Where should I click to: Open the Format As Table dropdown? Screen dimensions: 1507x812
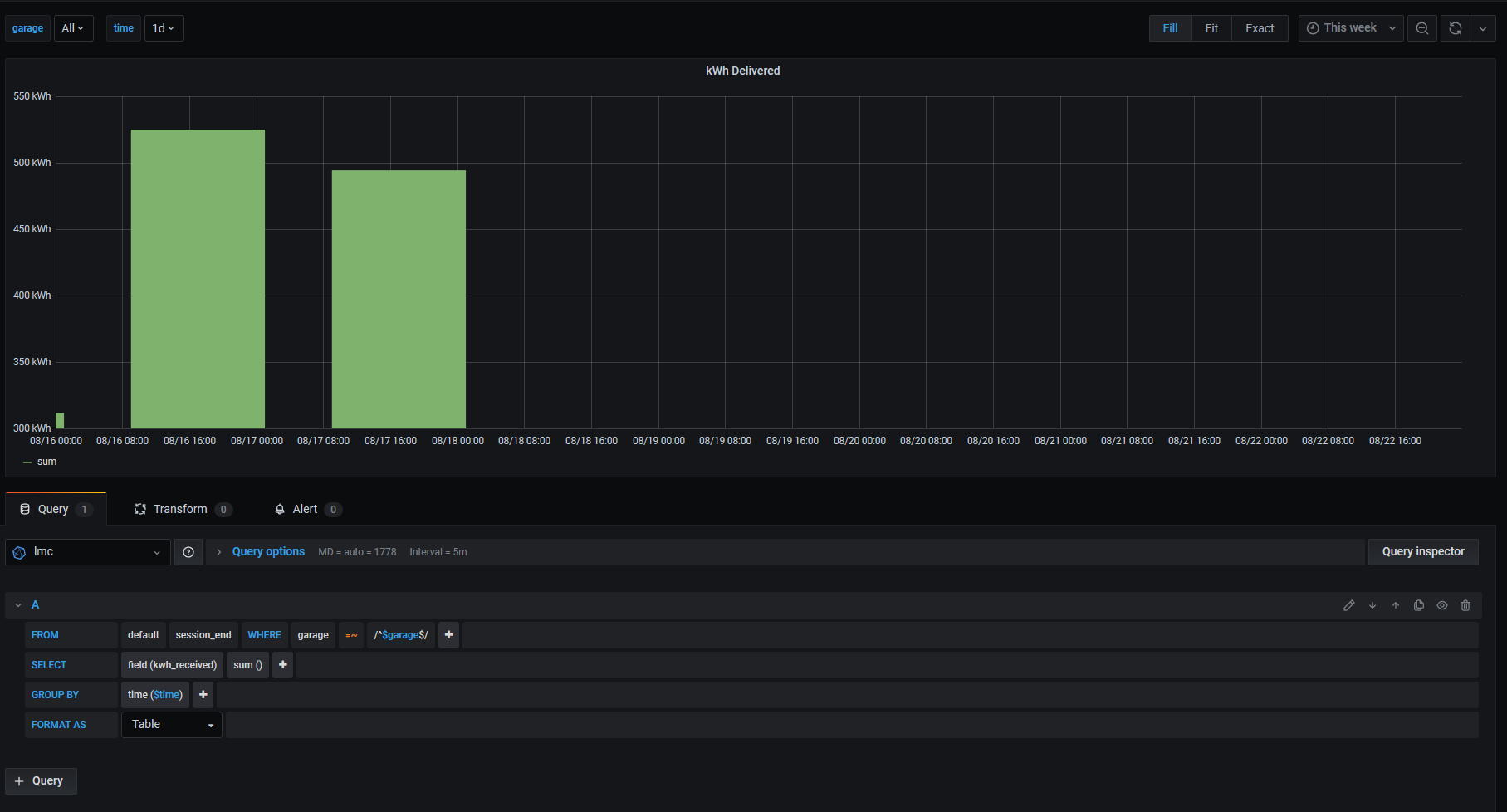(171, 724)
